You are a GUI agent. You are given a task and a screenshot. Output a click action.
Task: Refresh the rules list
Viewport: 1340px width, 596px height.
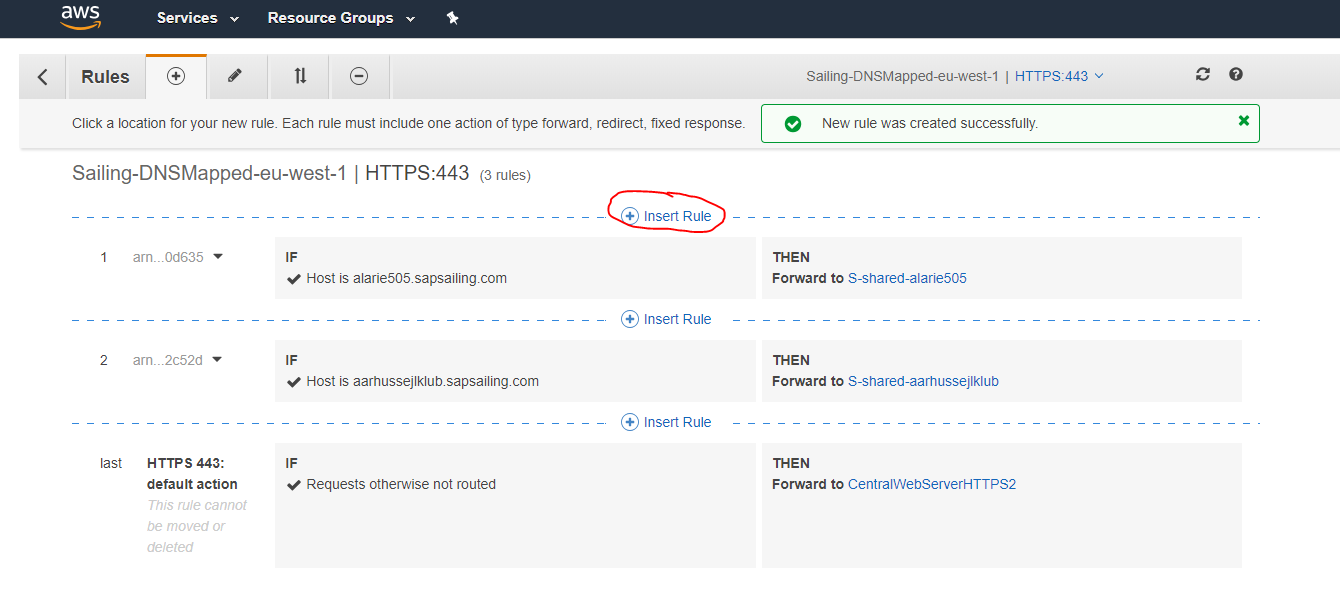pos(1203,75)
